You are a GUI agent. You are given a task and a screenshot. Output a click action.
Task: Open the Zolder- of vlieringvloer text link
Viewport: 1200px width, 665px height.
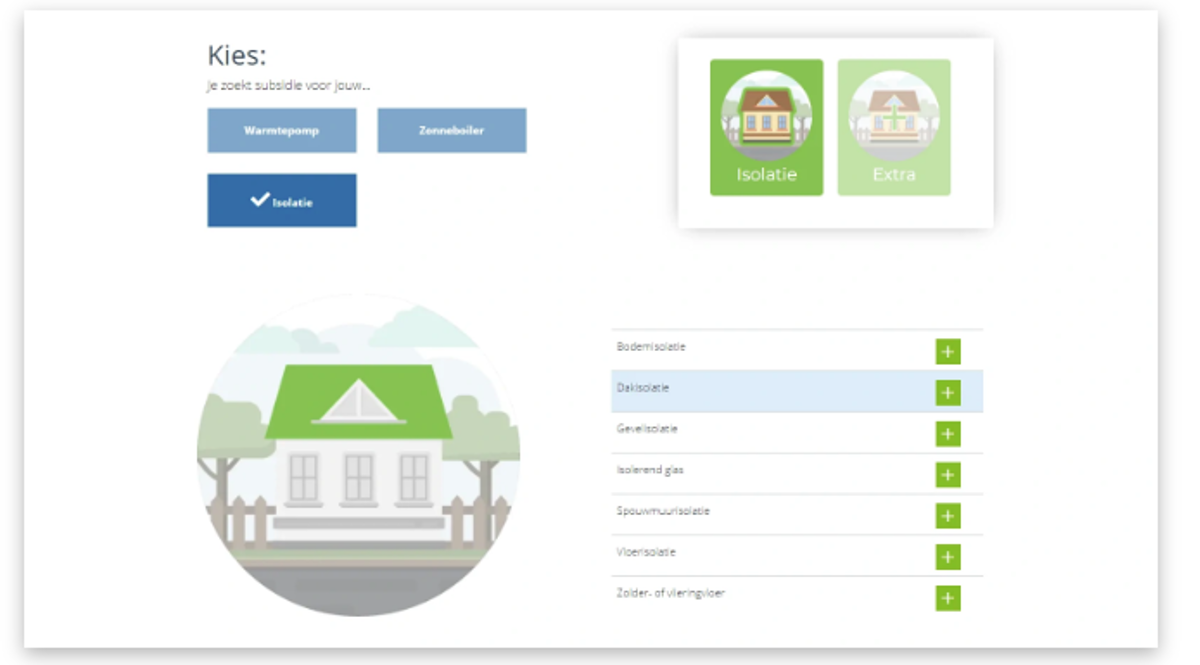[x=670, y=593]
